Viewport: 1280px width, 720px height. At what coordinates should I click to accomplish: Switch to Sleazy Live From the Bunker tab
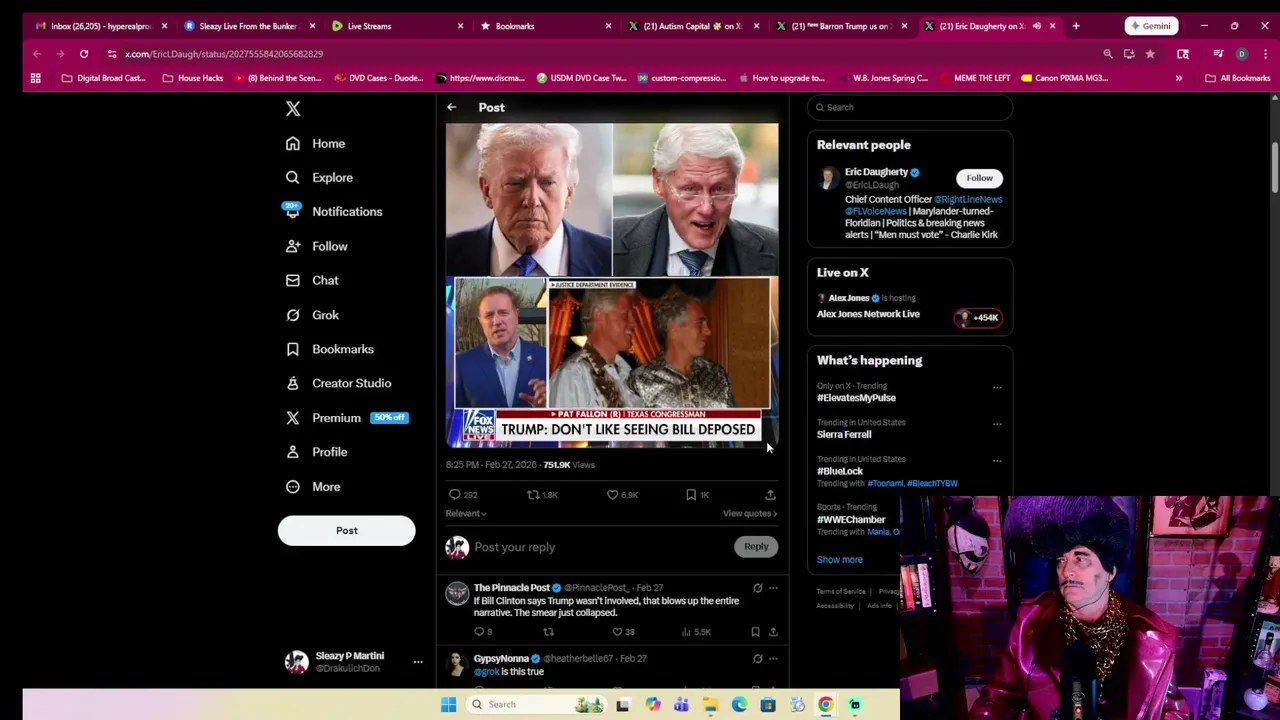248,26
